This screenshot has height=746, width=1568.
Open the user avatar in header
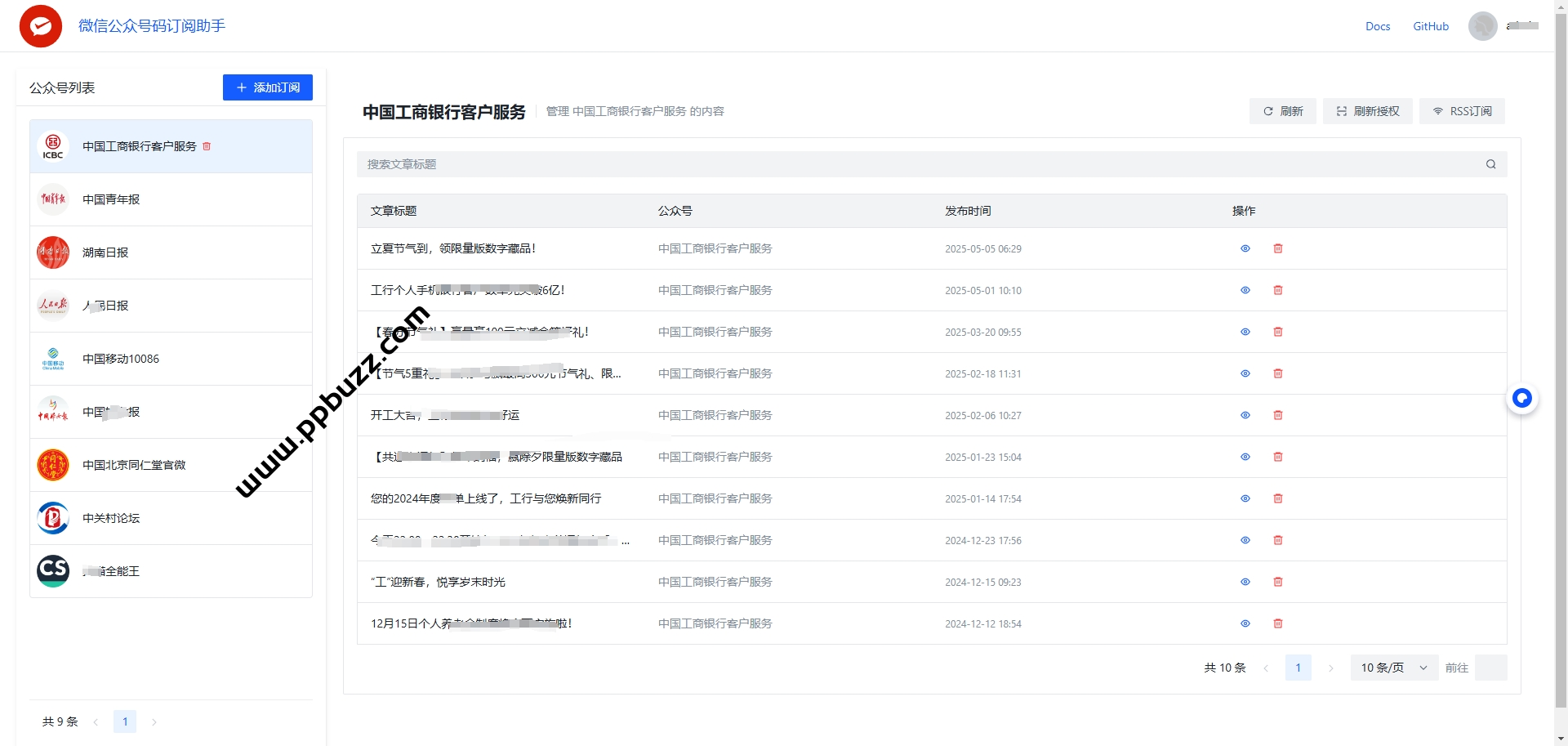pyautogui.click(x=1482, y=26)
